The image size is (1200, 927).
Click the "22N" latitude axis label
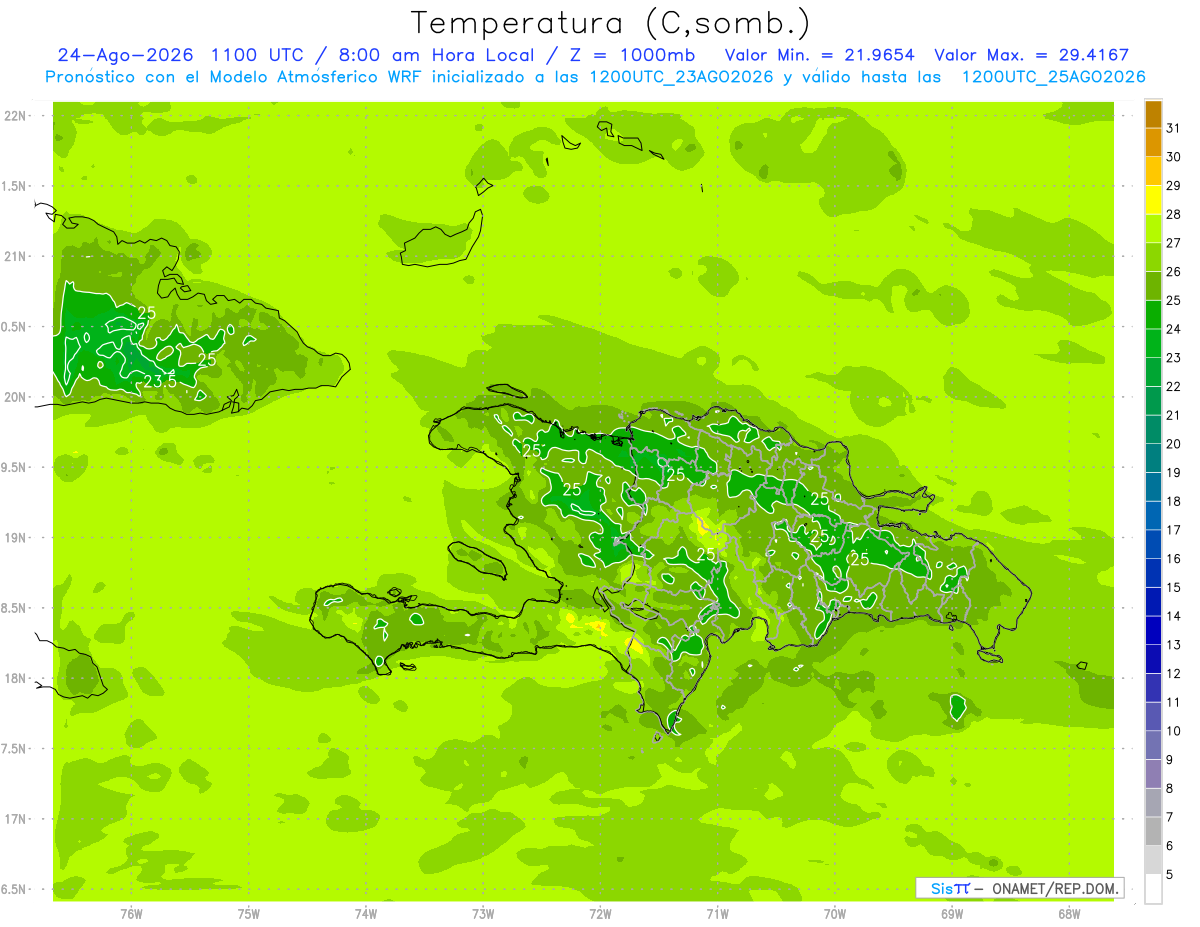tap(17, 116)
